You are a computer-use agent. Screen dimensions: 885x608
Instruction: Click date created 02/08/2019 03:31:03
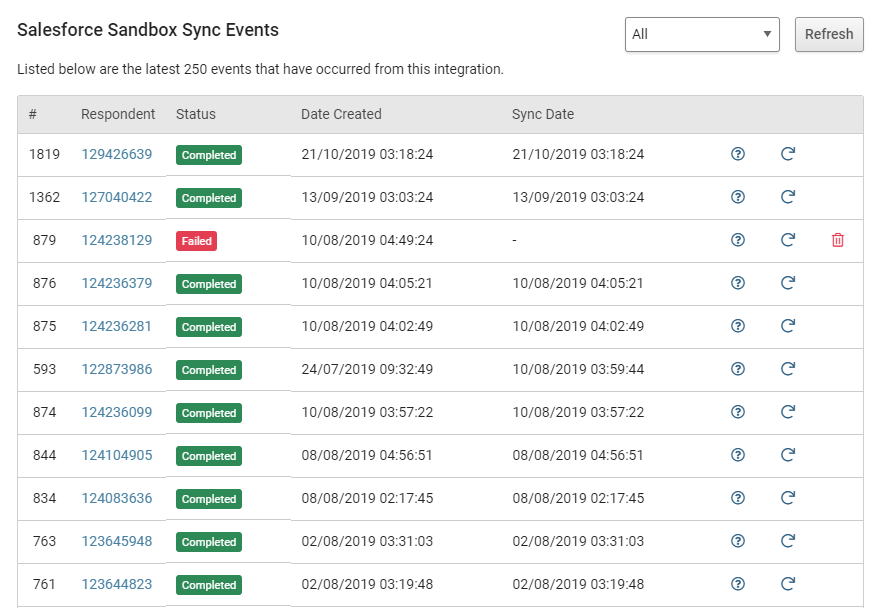point(367,541)
